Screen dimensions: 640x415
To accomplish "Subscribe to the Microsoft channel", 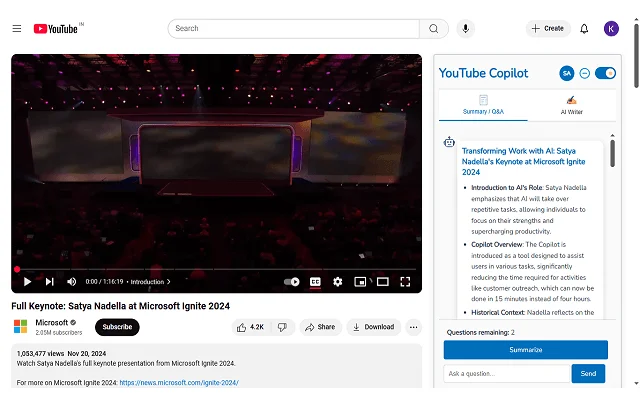I will 117,327.
